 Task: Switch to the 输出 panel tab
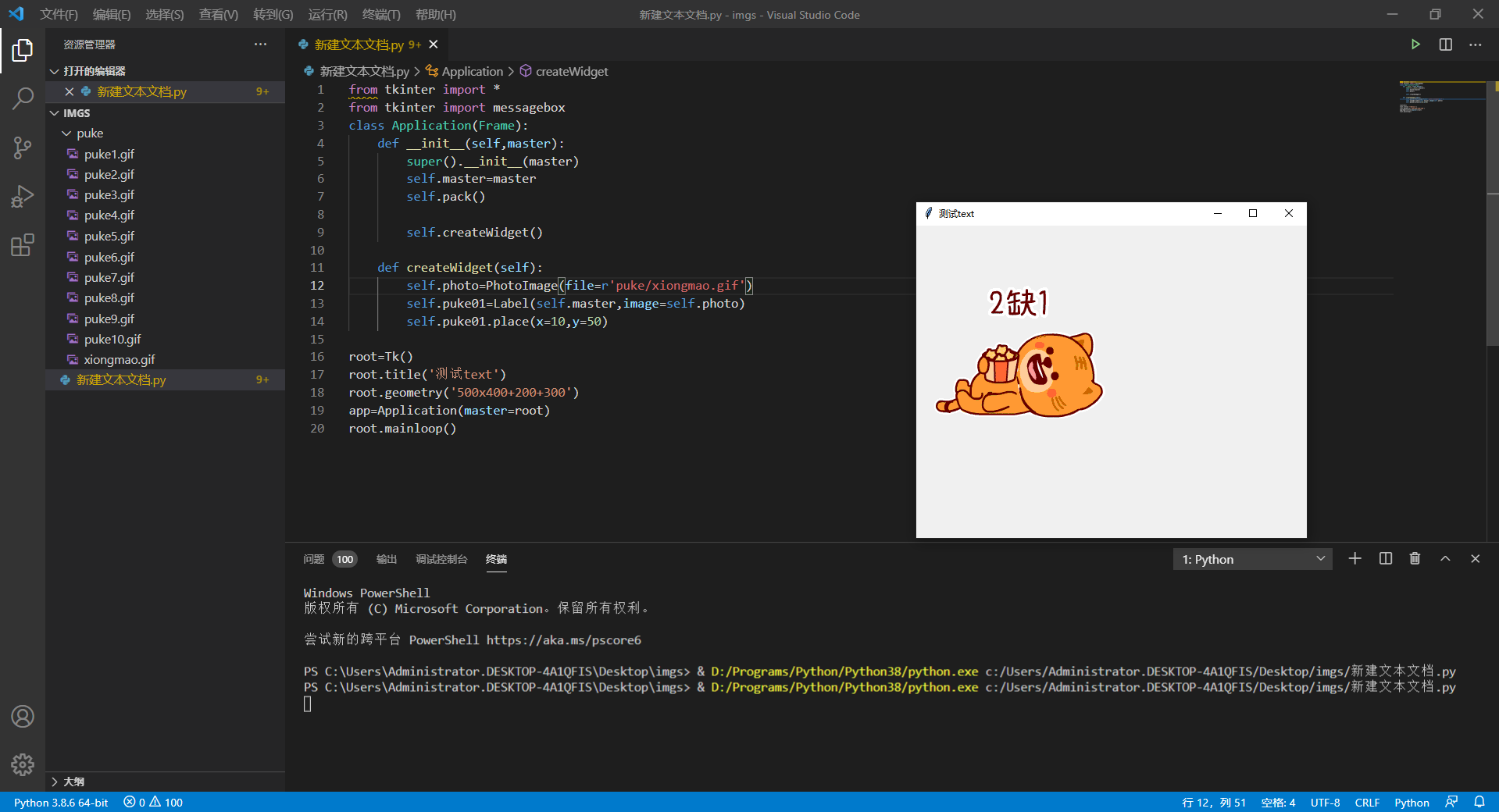[x=387, y=559]
